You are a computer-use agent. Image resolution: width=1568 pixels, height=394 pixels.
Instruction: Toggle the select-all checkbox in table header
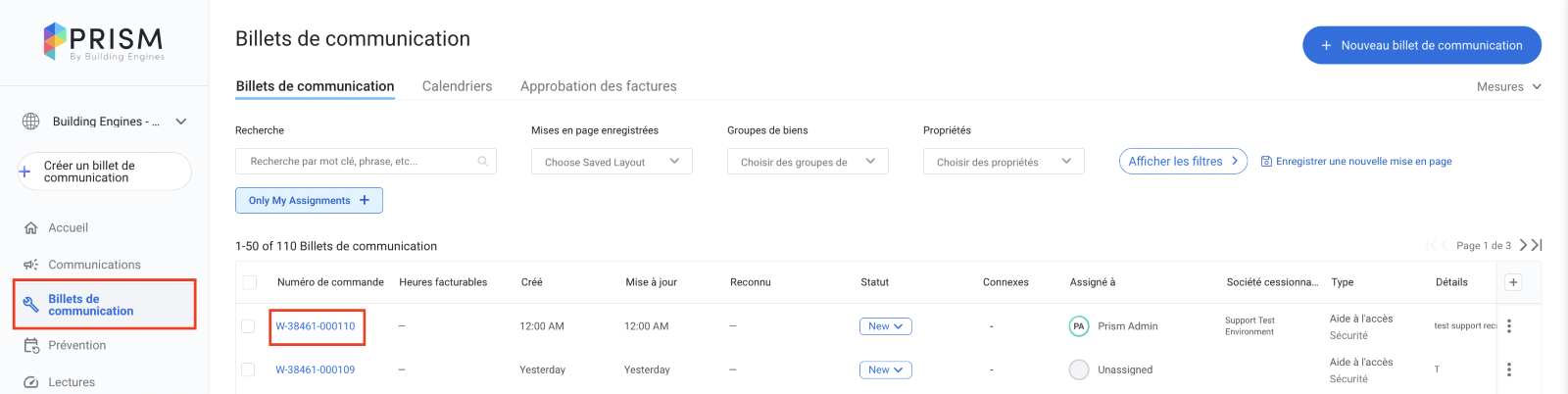(249, 282)
